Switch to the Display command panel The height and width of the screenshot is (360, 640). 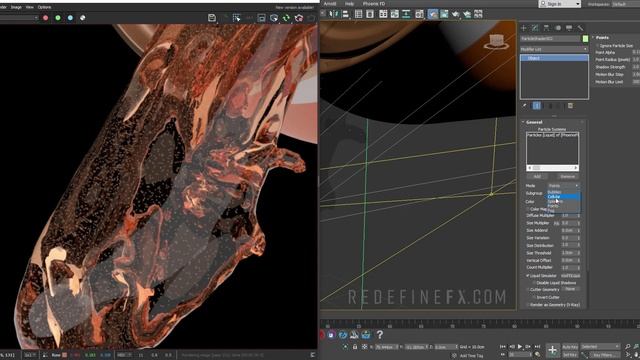click(x=569, y=28)
